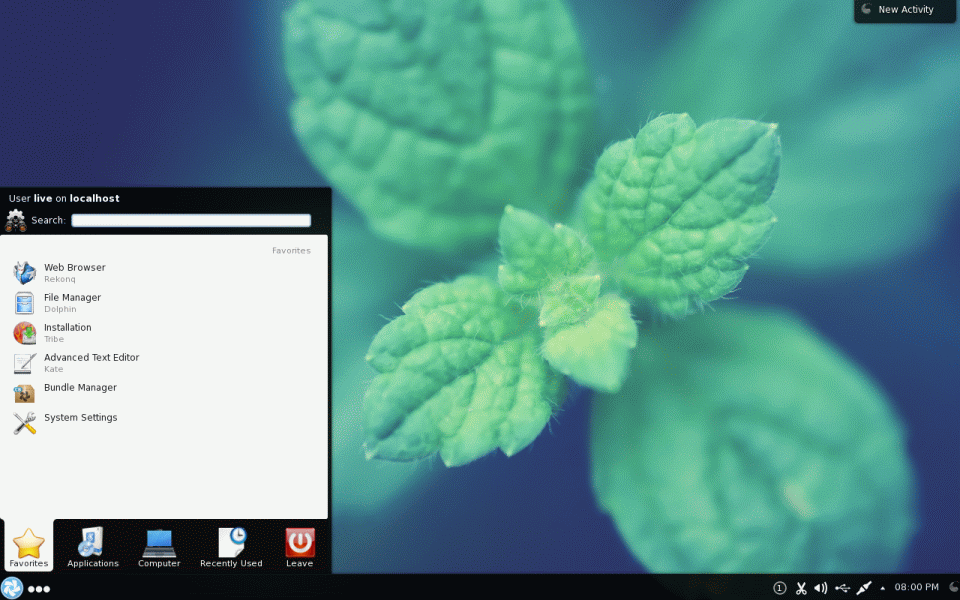
Task: Click the panel toolbox cashew icon
Action: coord(954,587)
